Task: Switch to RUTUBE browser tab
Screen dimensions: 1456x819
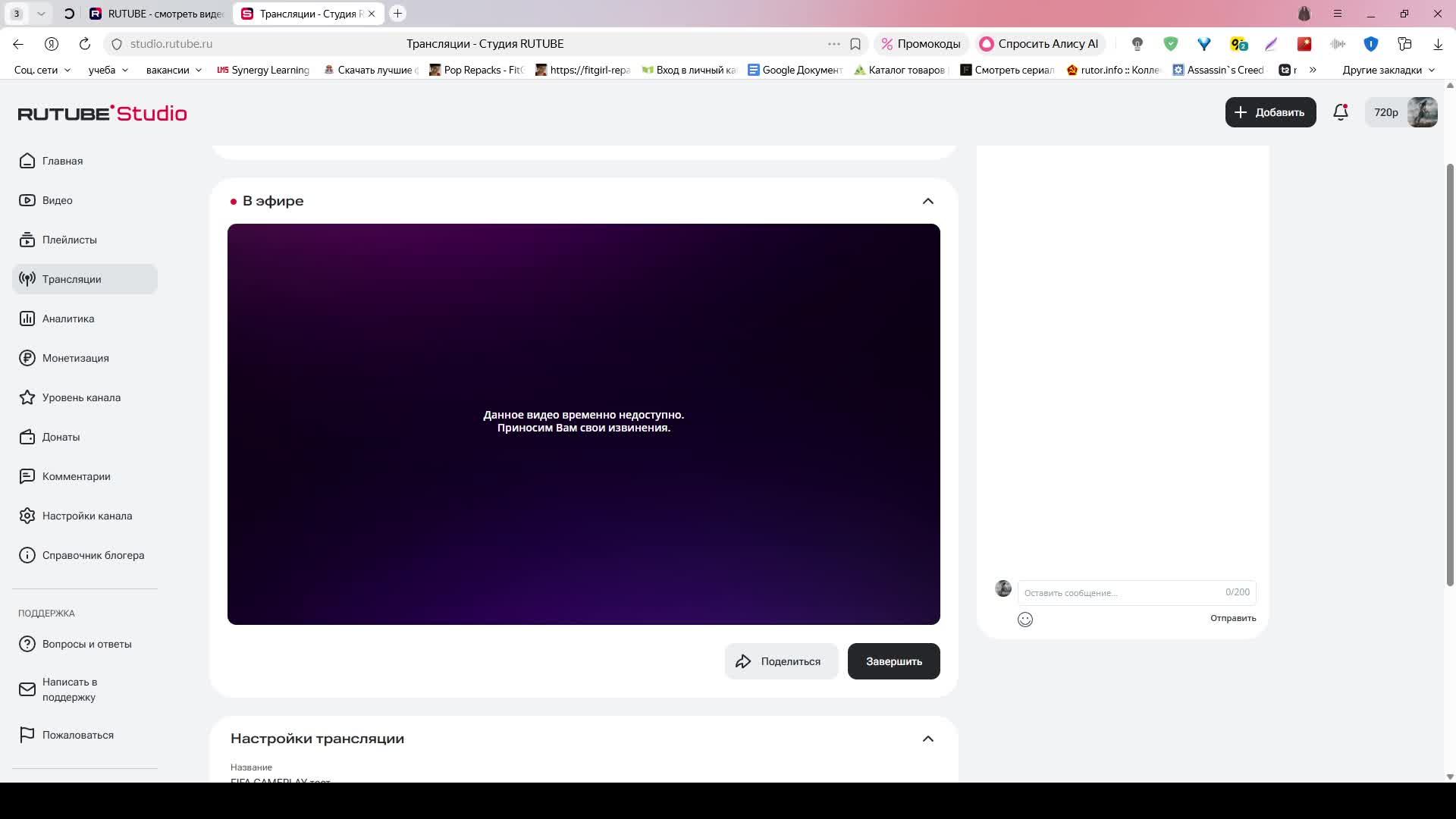Action: 157,14
